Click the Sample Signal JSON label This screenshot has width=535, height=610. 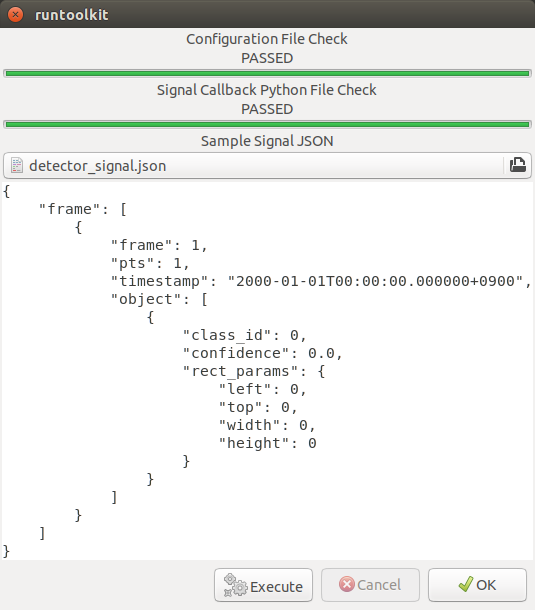(x=267, y=141)
